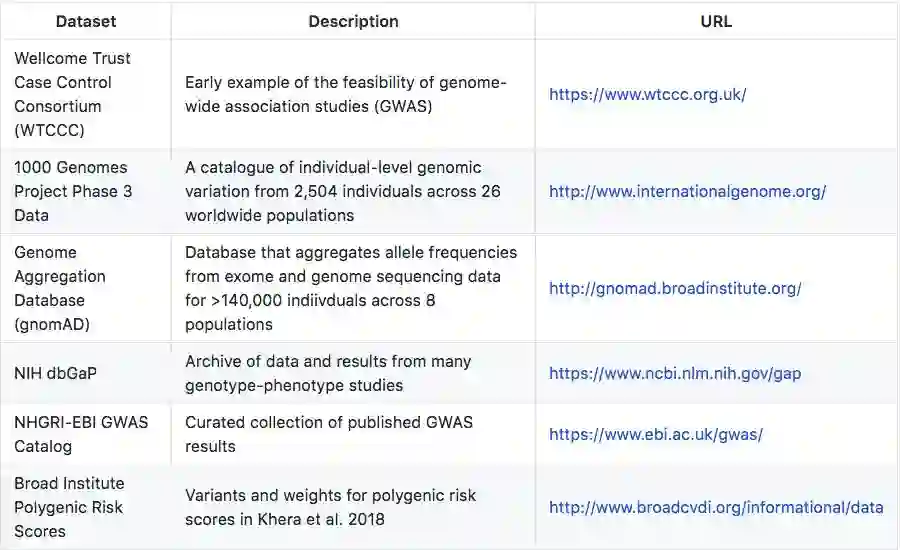Visit the ebi.ac.uk GWAS link
Screen dimensions: 900x550
point(655,434)
